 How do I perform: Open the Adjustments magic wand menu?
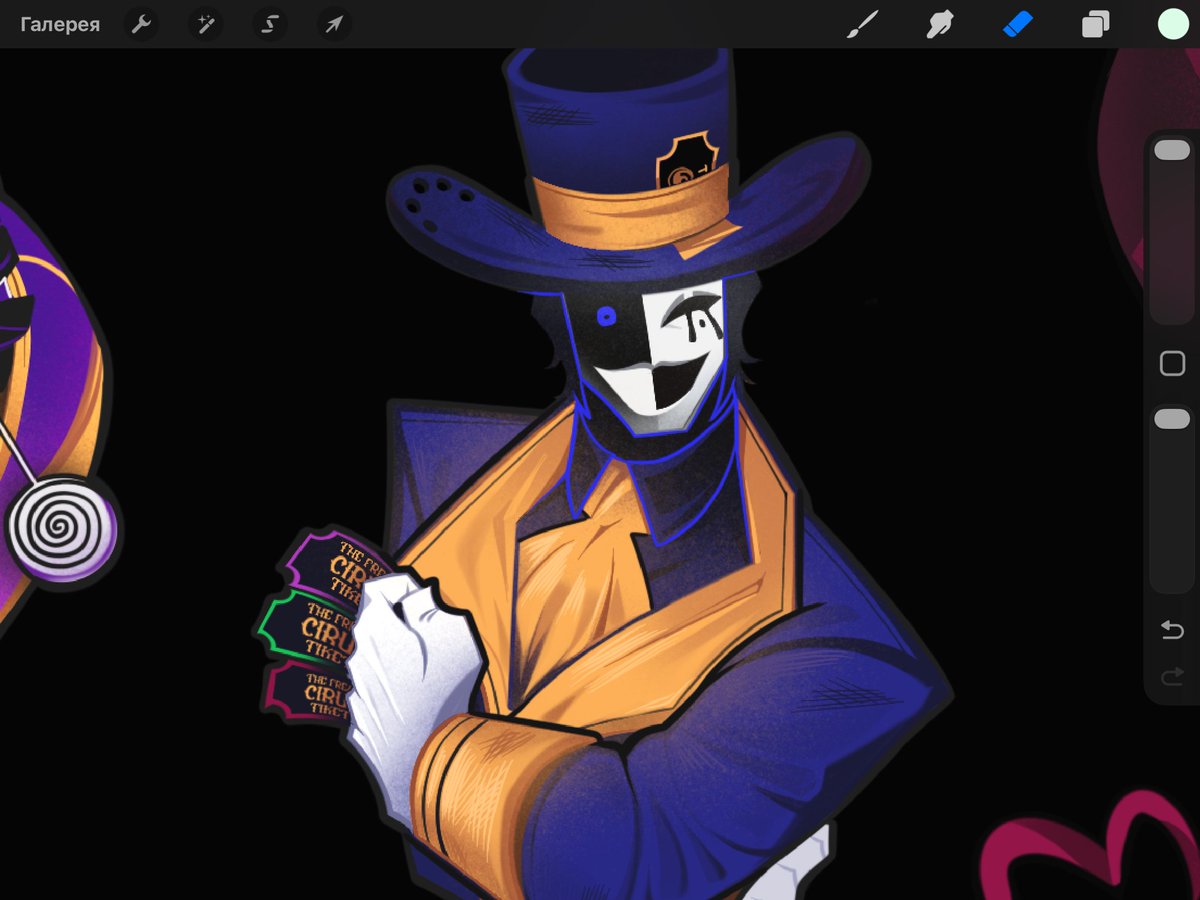click(x=206, y=25)
